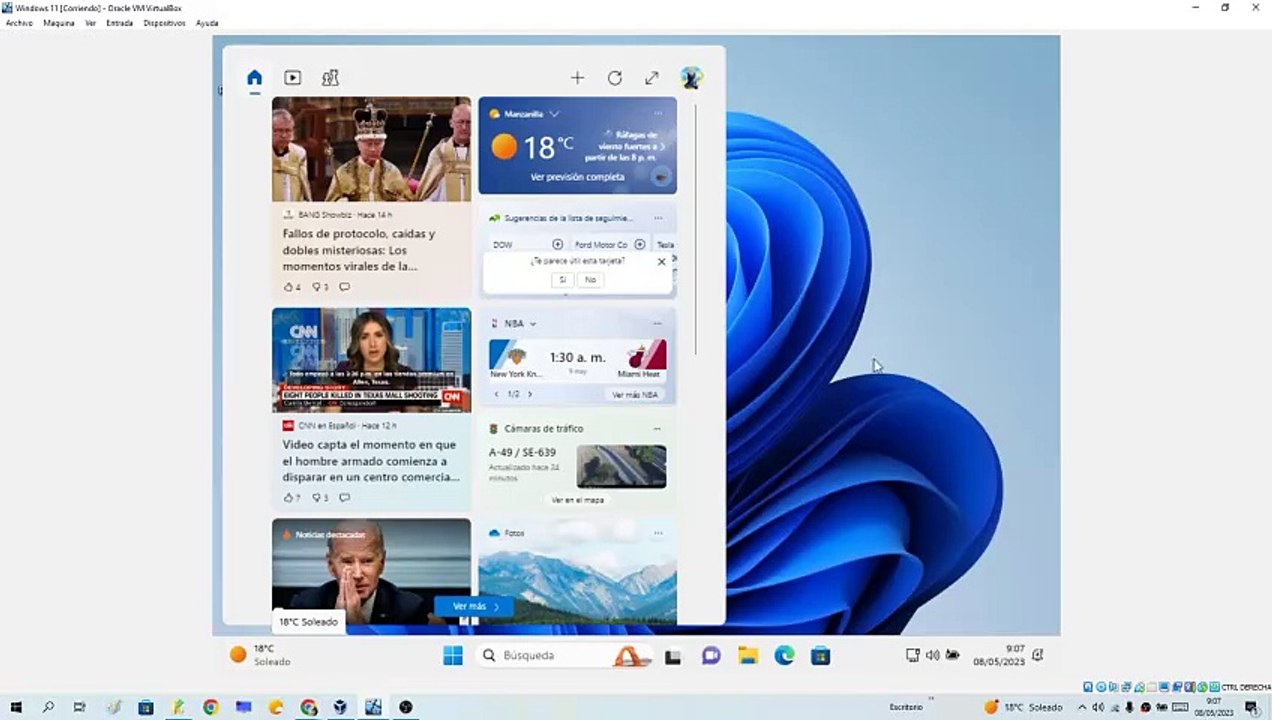Expand the NBA league dropdown
The width and height of the screenshot is (1272, 720).
tap(533, 324)
